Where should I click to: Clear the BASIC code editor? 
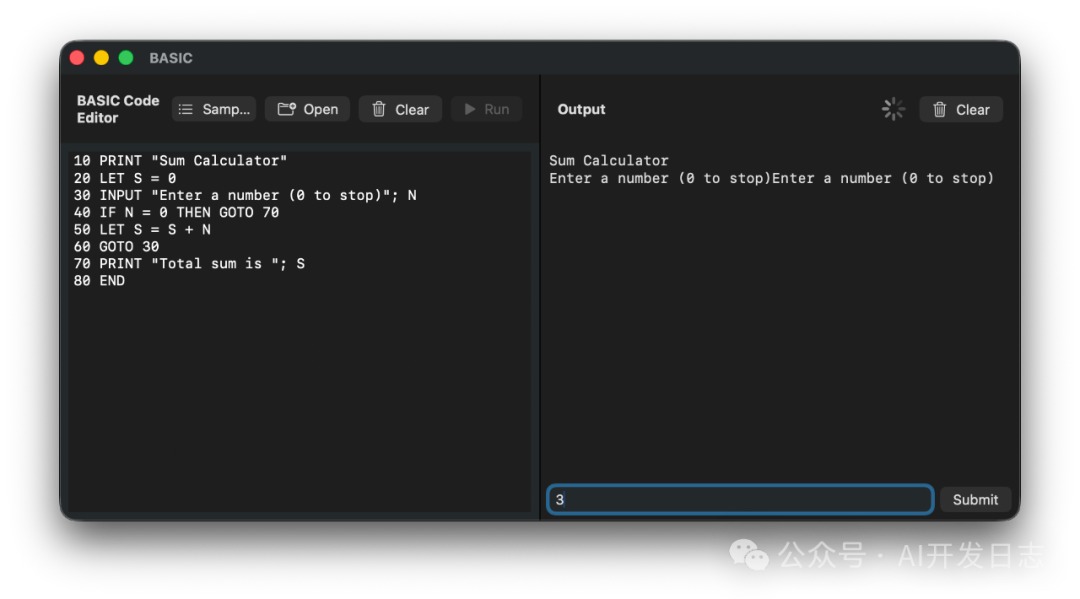pos(400,109)
